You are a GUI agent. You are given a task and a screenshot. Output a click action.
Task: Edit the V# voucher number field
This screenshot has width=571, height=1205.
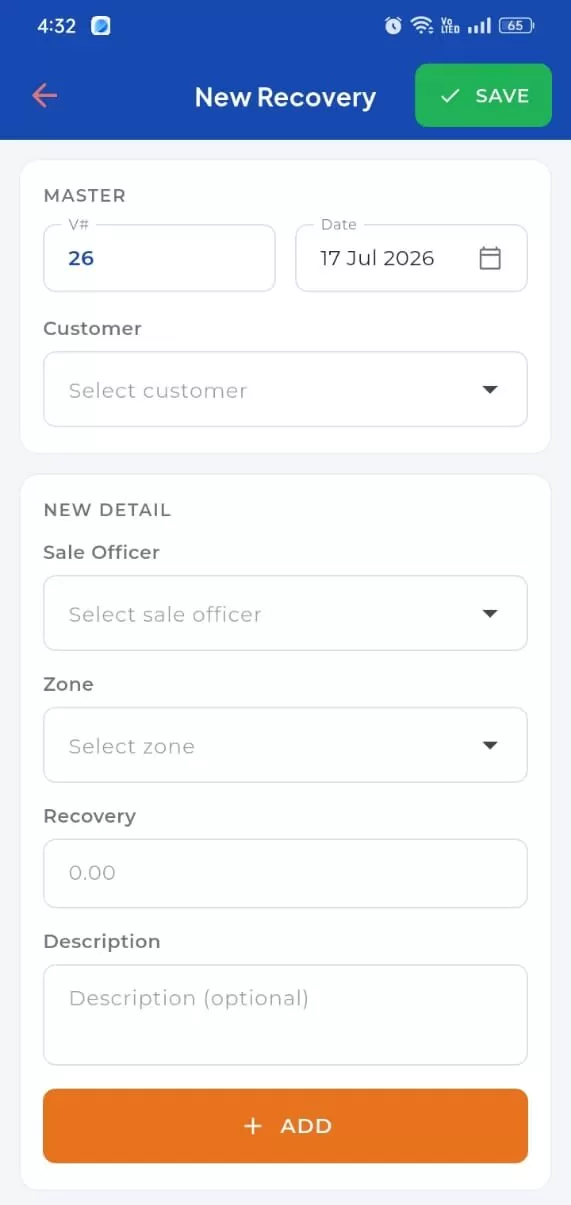point(159,258)
